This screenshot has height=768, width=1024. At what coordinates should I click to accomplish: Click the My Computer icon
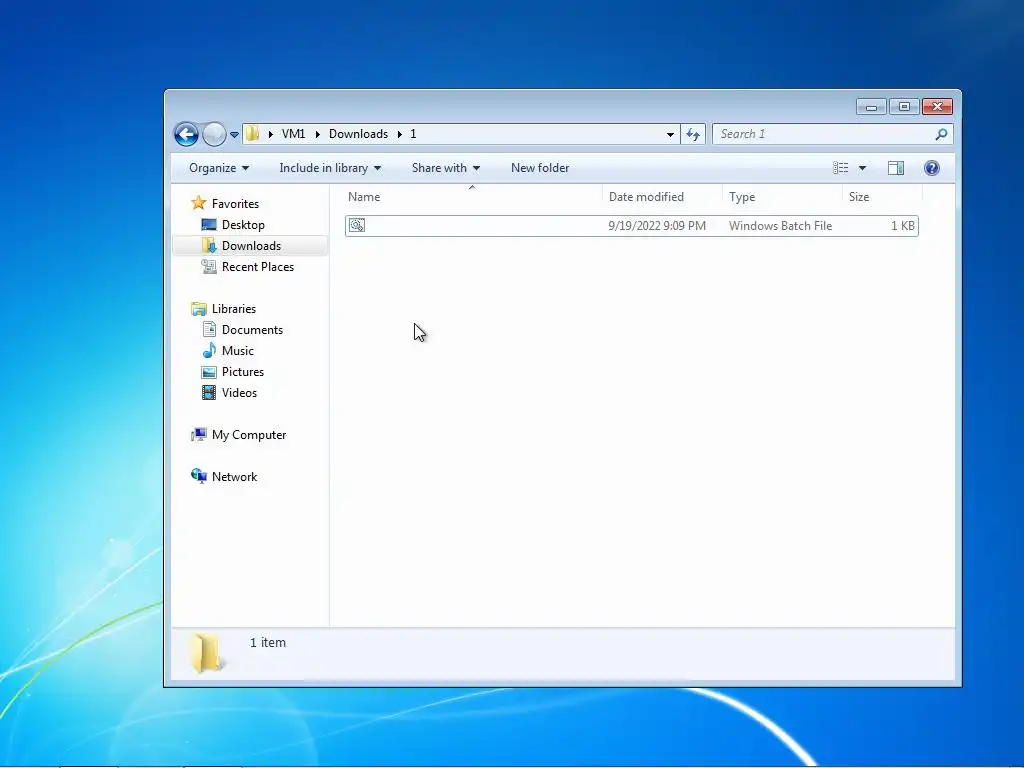coord(199,435)
